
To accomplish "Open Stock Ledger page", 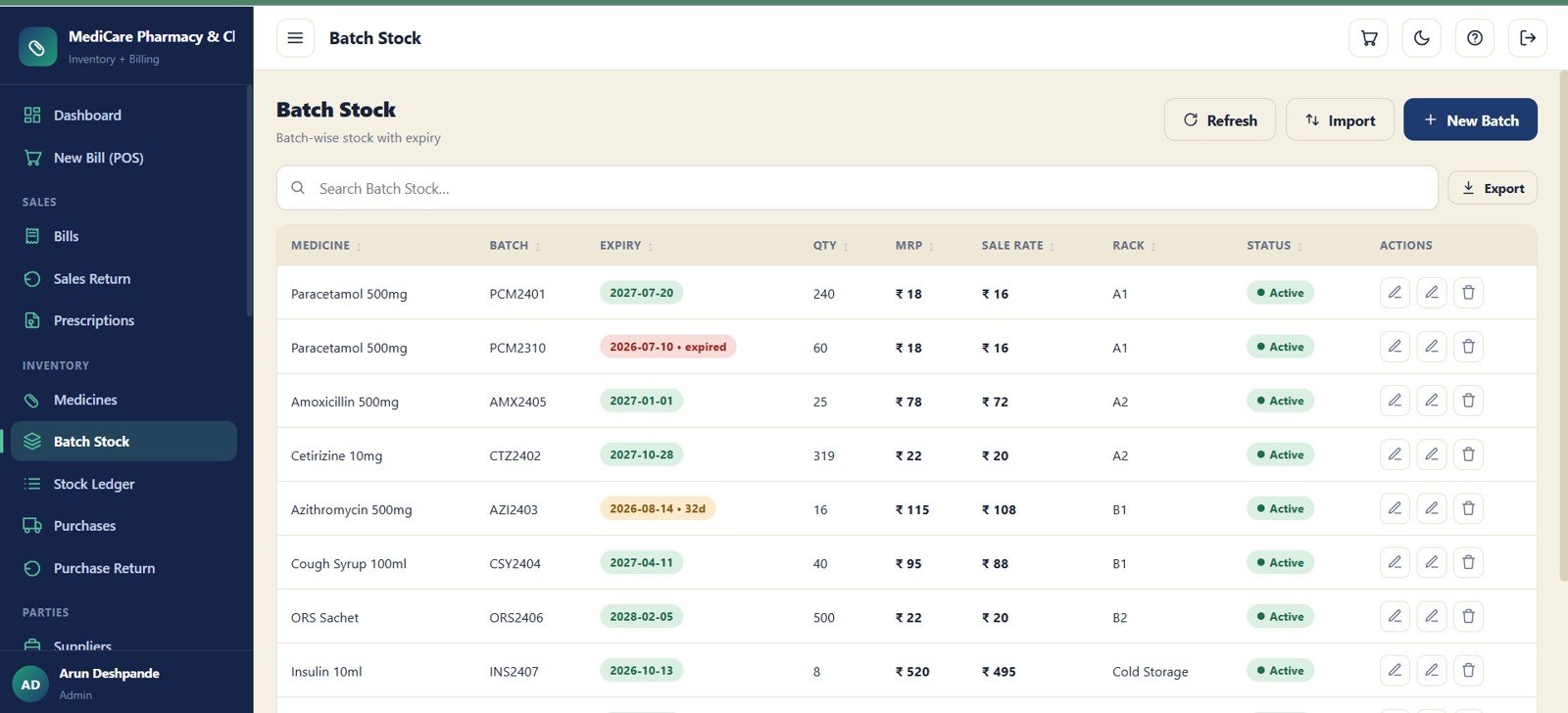I will 123,484.
